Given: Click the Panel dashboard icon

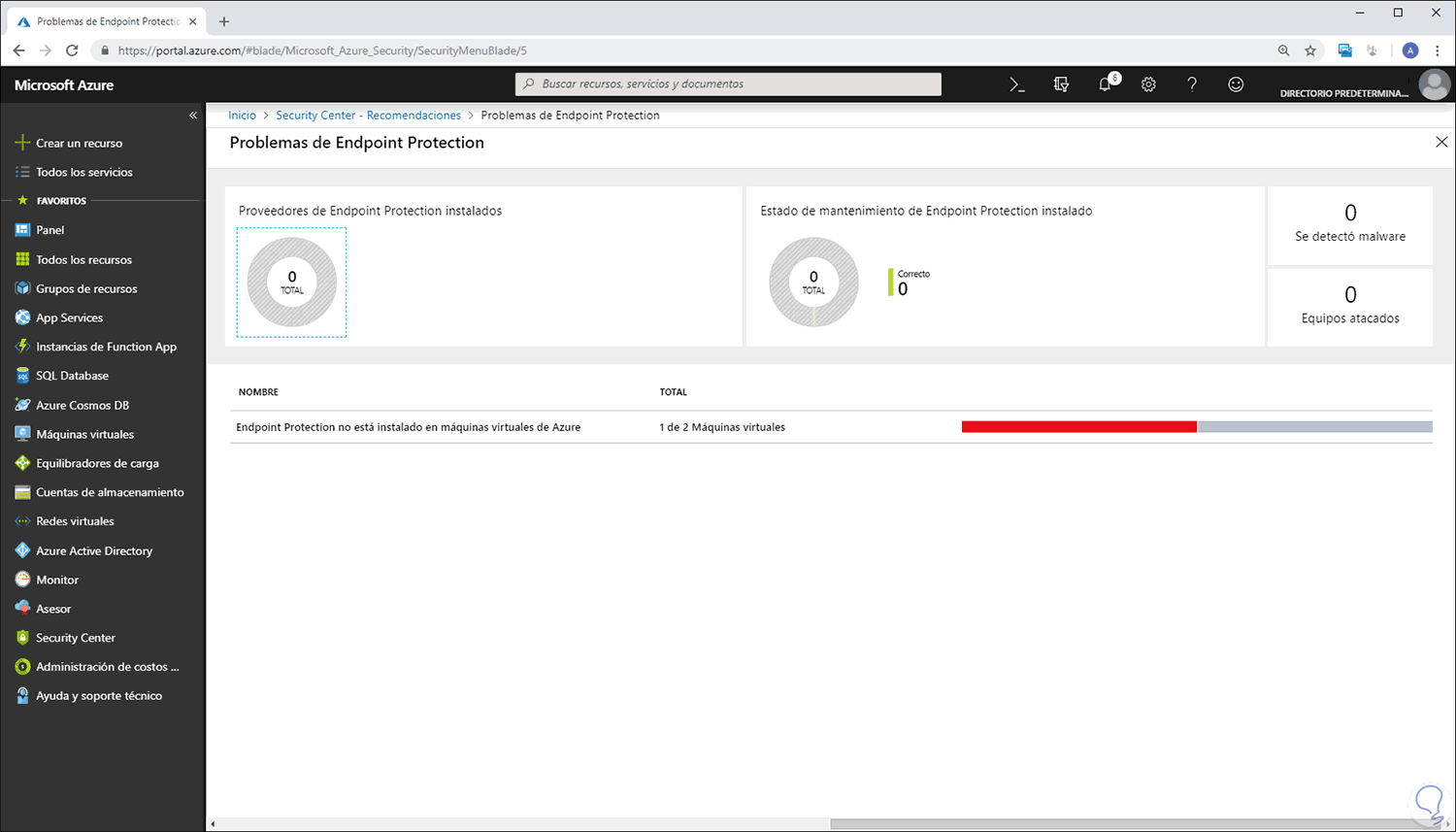Looking at the screenshot, I should pyautogui.click(x=22, y=230).
